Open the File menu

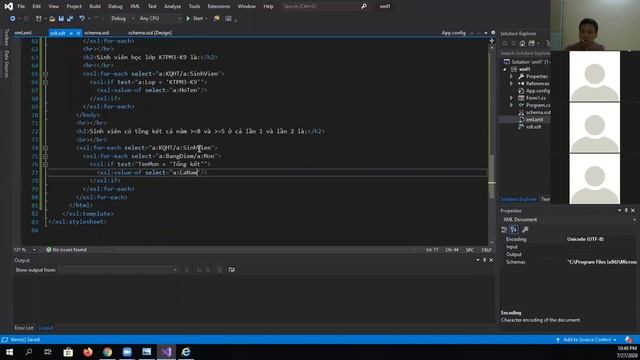click(x=21, y=6)
